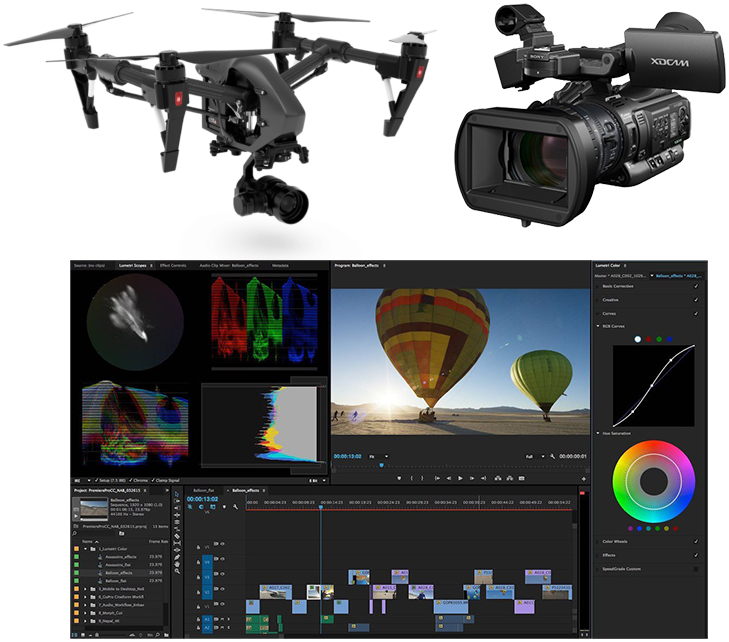Select the Ripple Edit tool
Screen dimensions: 729x642
coord(177,515)
